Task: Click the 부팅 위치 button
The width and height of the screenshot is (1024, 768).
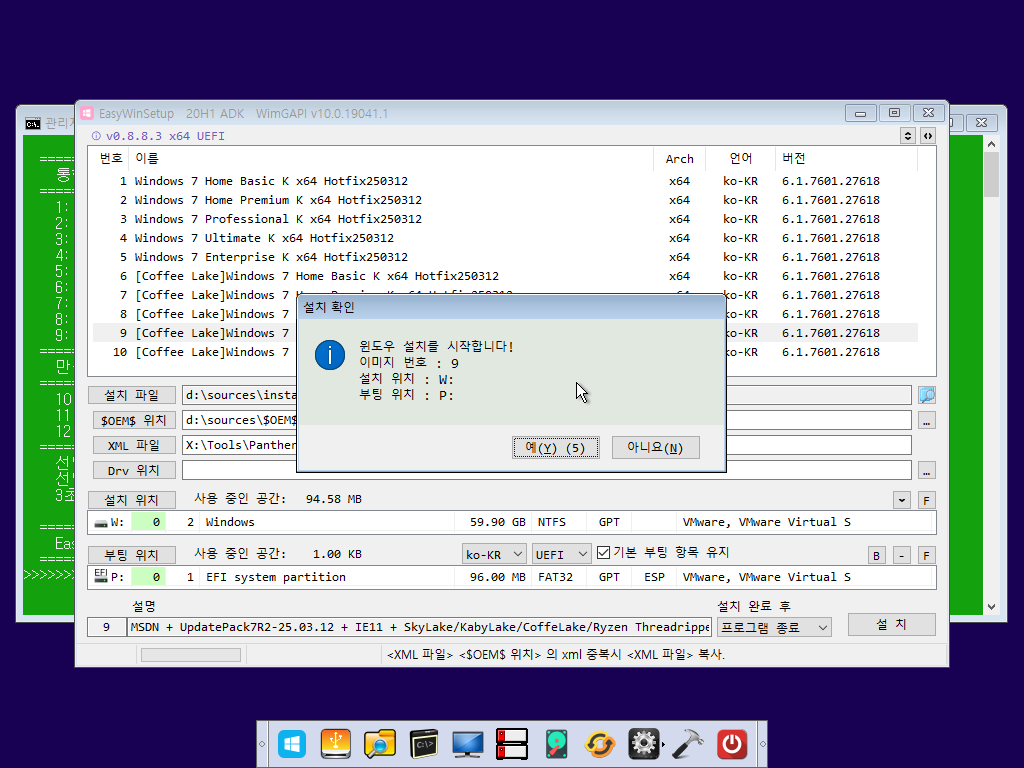Action: 132,555
